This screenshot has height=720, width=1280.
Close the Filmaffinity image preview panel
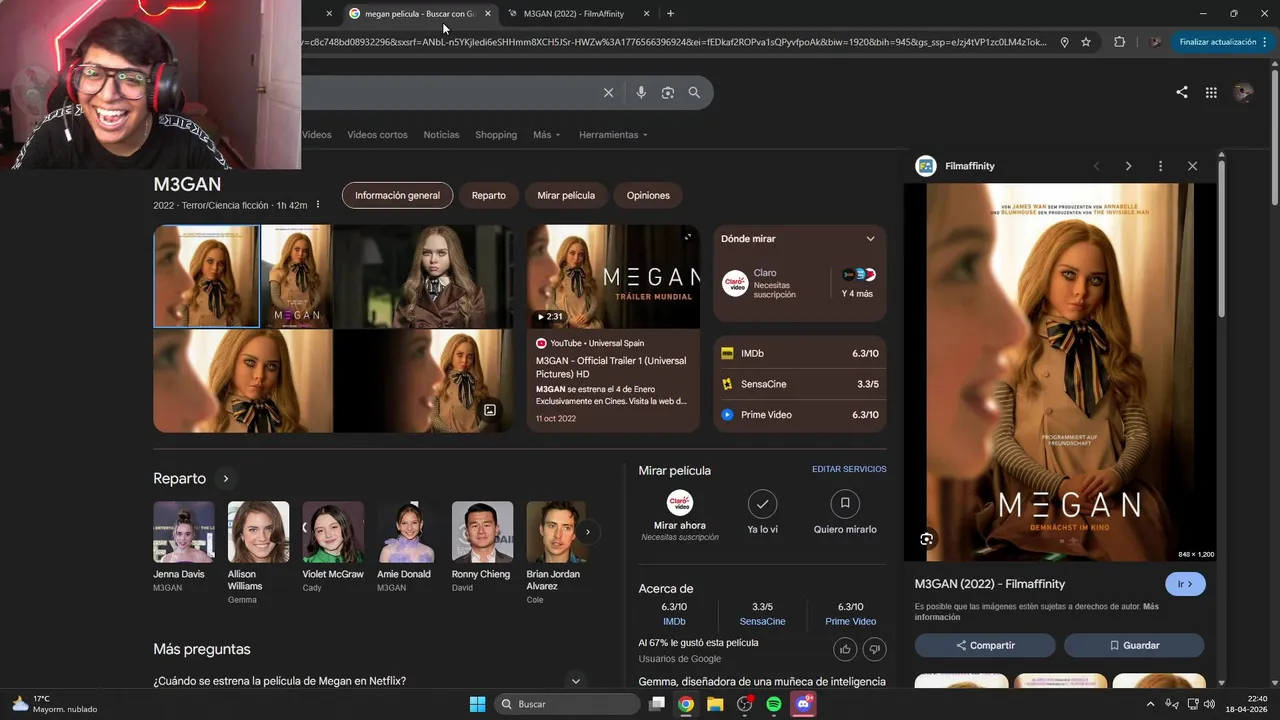[1192, 166]
